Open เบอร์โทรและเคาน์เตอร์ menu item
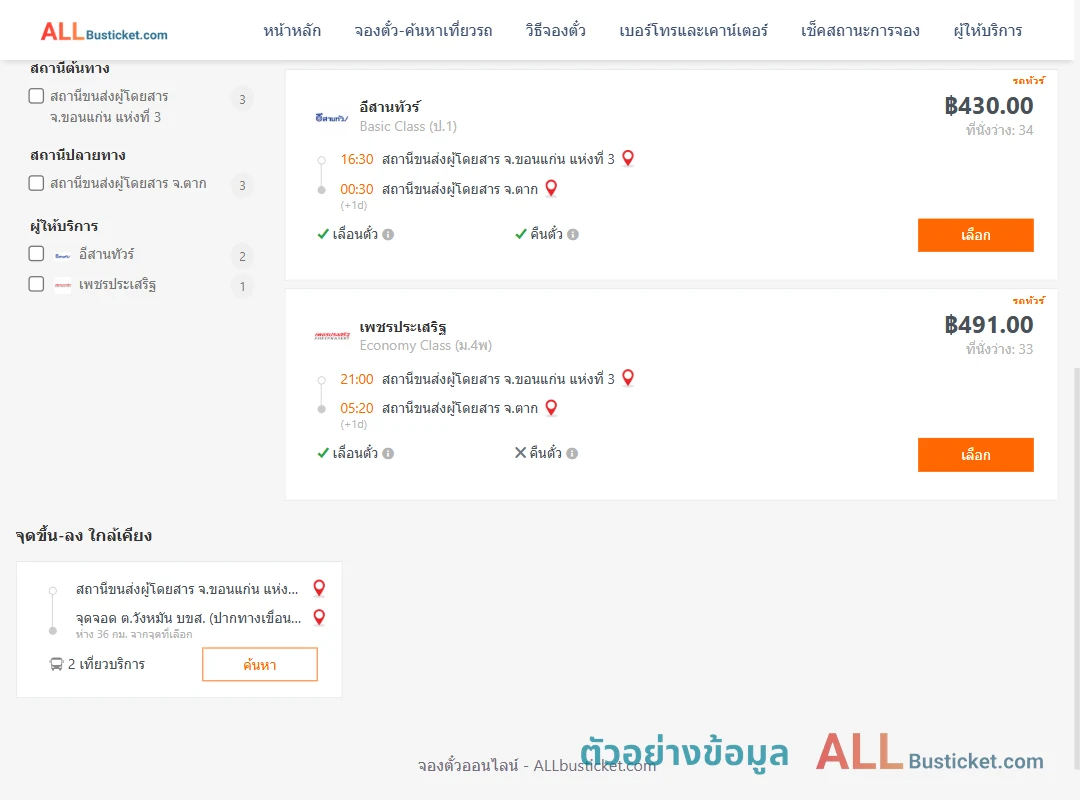1080x800 pixels. point(693,31)
